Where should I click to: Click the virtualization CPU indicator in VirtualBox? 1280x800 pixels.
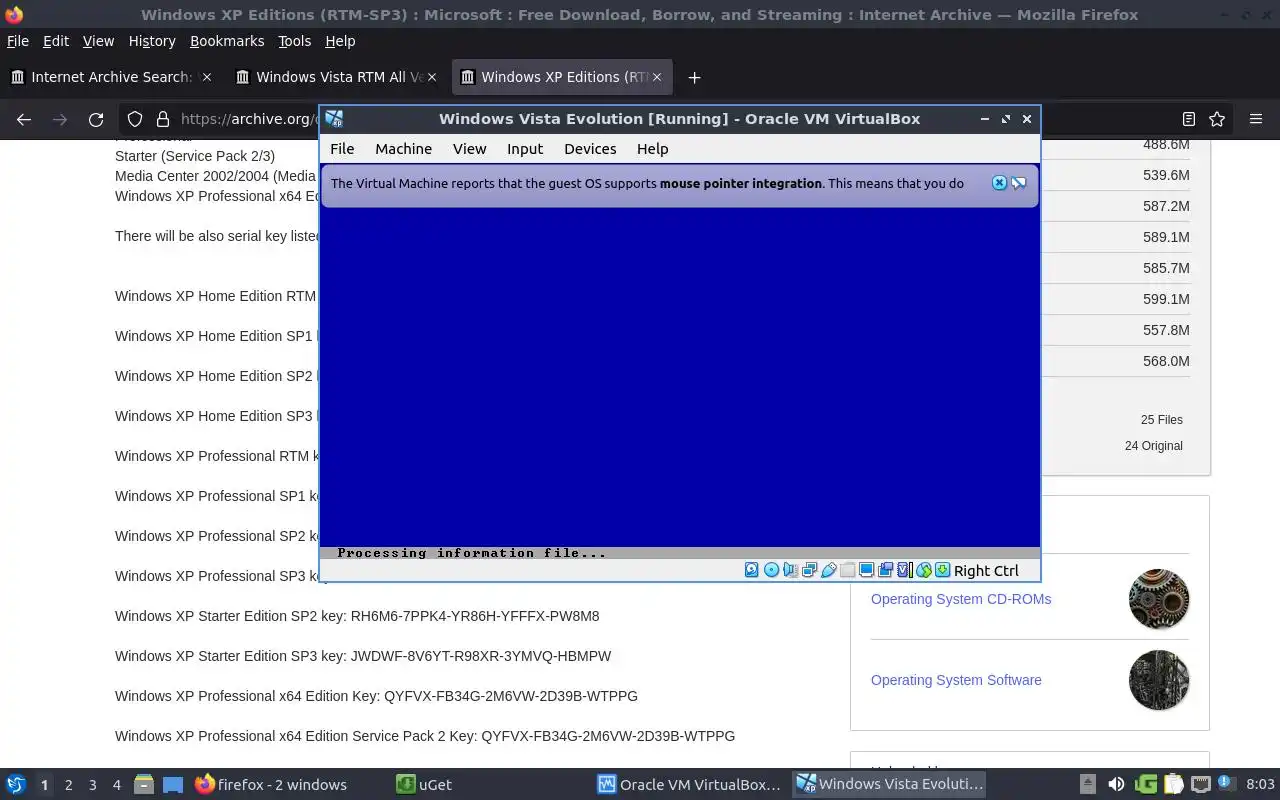tap(904, 570)
